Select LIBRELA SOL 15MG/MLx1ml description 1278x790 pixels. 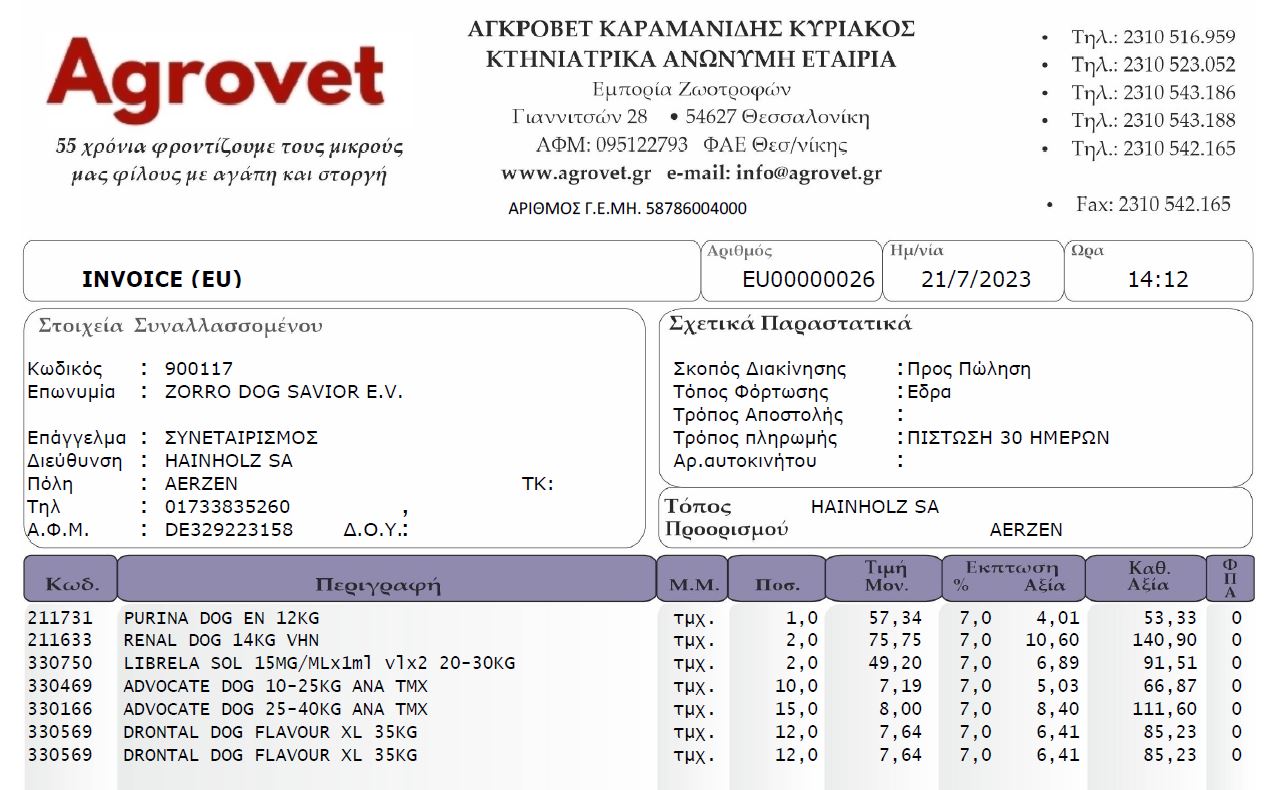tap(320, 664)
